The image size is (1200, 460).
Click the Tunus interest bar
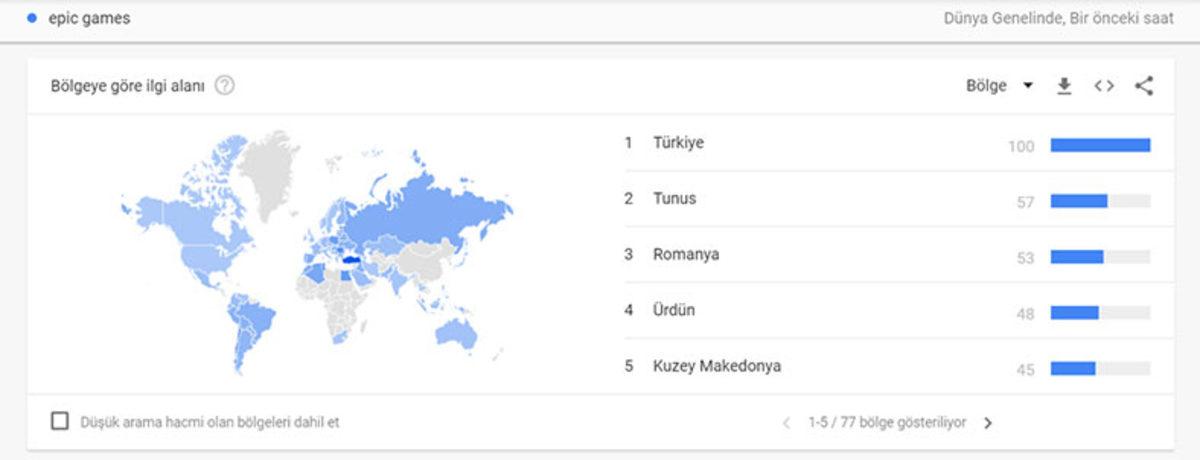[1079, 201]
